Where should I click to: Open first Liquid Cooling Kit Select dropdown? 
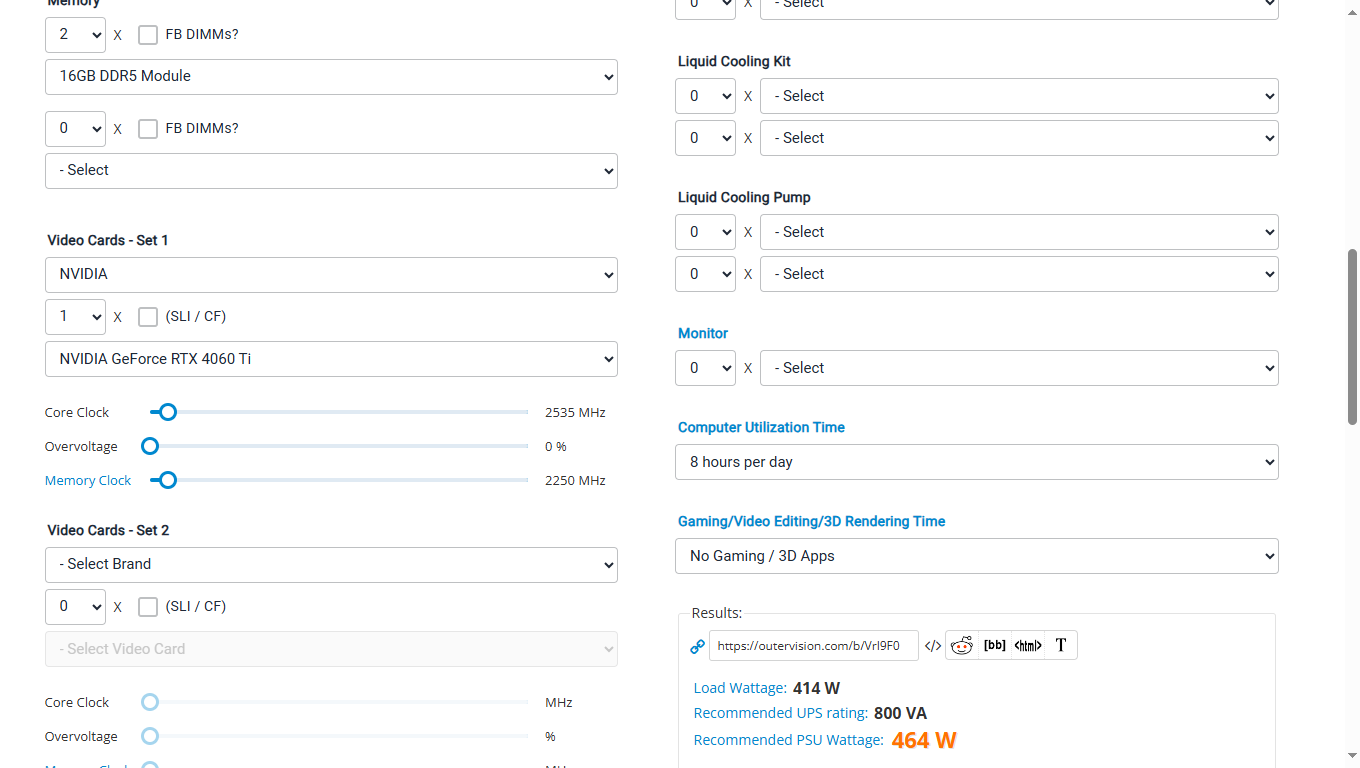(1019, 97)
